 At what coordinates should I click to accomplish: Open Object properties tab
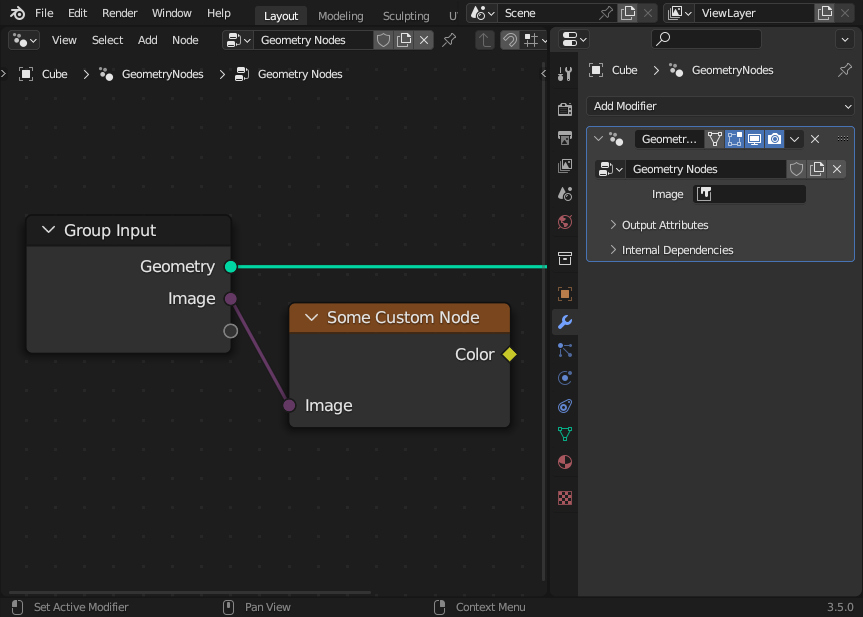pos(565,294)
